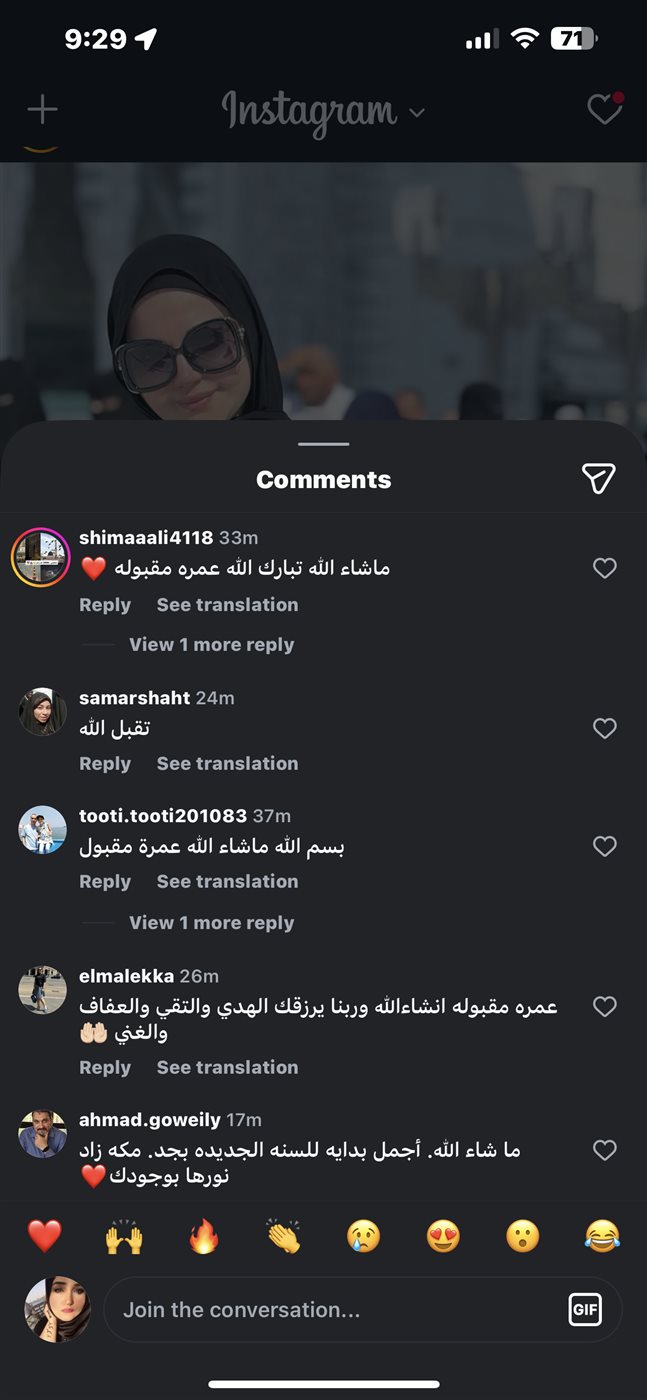
Task: Grab the comments sheet drag handle
Action: click(324, 444)
